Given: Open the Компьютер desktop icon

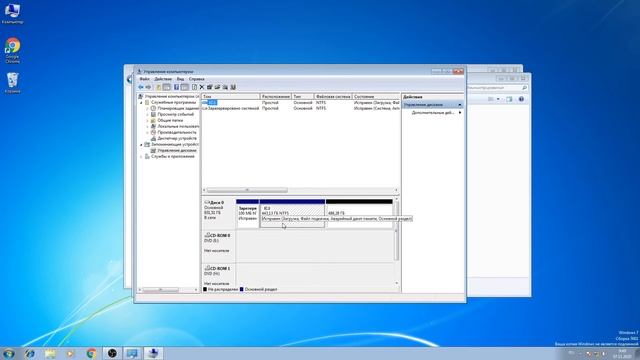Looking at the screenshot, I should point(12,13).
